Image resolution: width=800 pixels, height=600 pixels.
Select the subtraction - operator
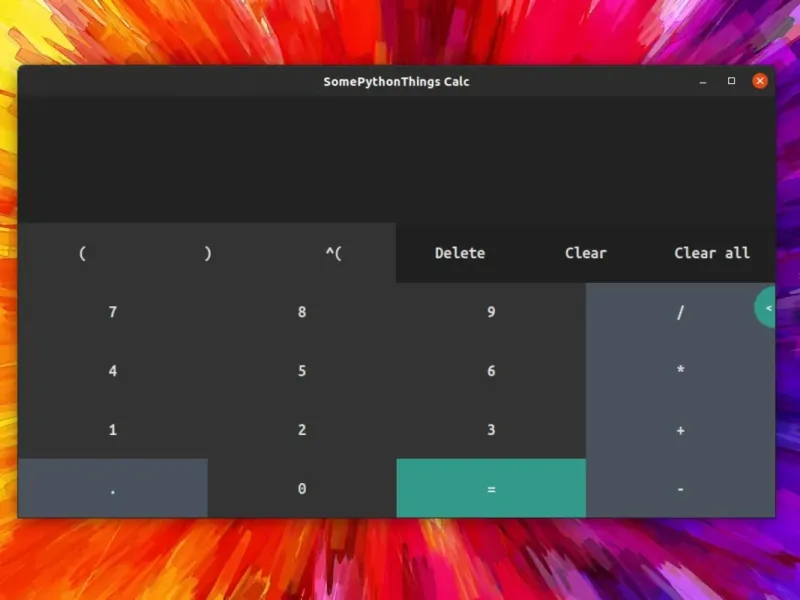[680, 488]
